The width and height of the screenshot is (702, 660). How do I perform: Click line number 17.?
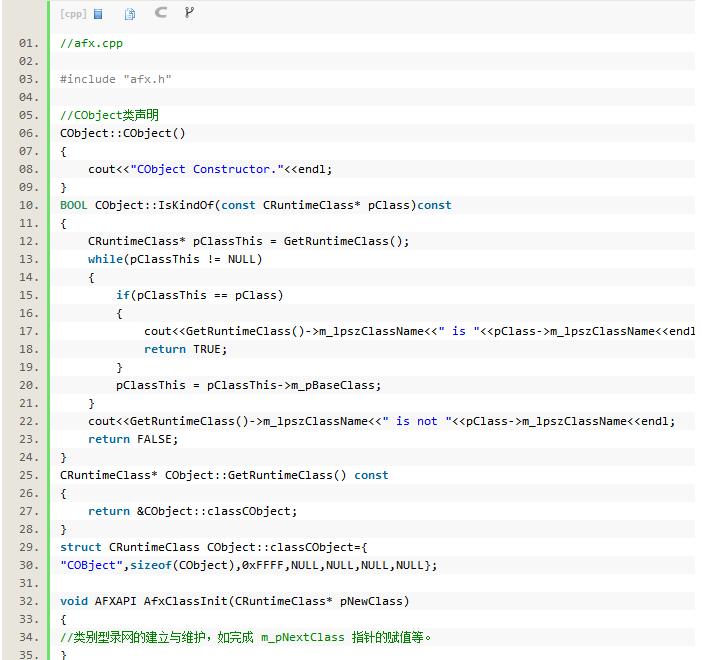(x=29, y=331)
